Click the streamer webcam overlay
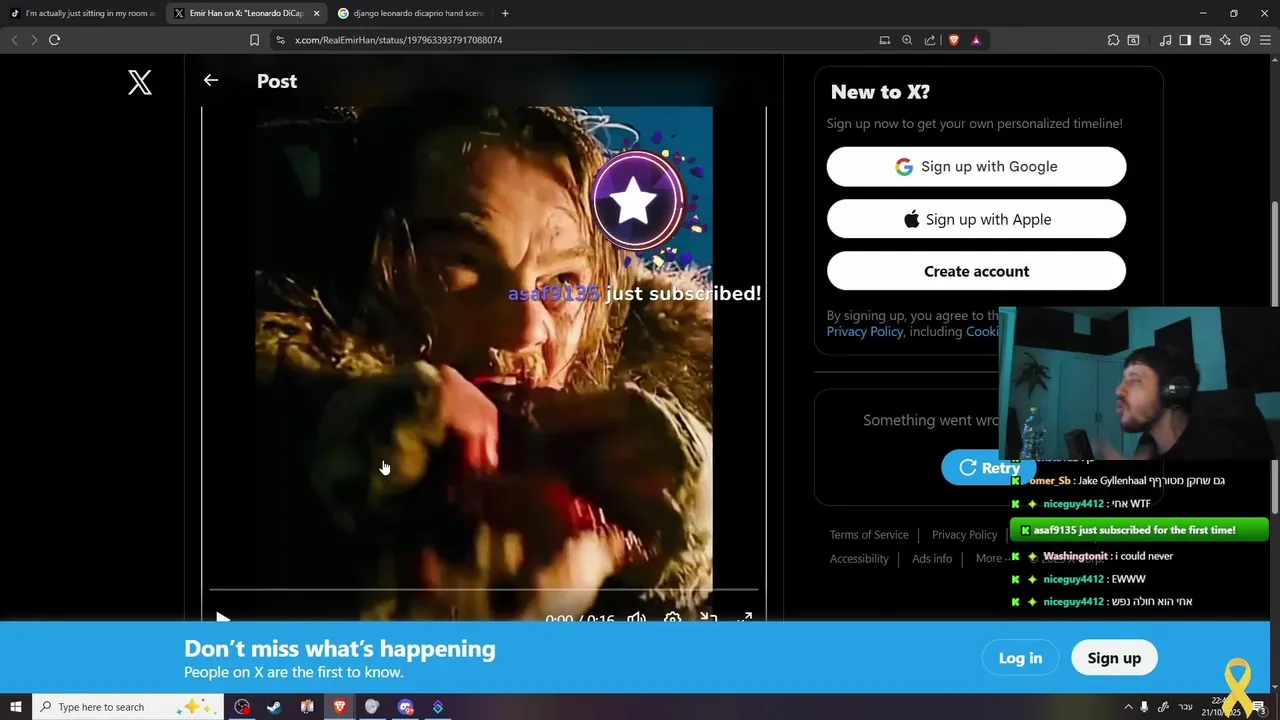 coord(1139,383)
